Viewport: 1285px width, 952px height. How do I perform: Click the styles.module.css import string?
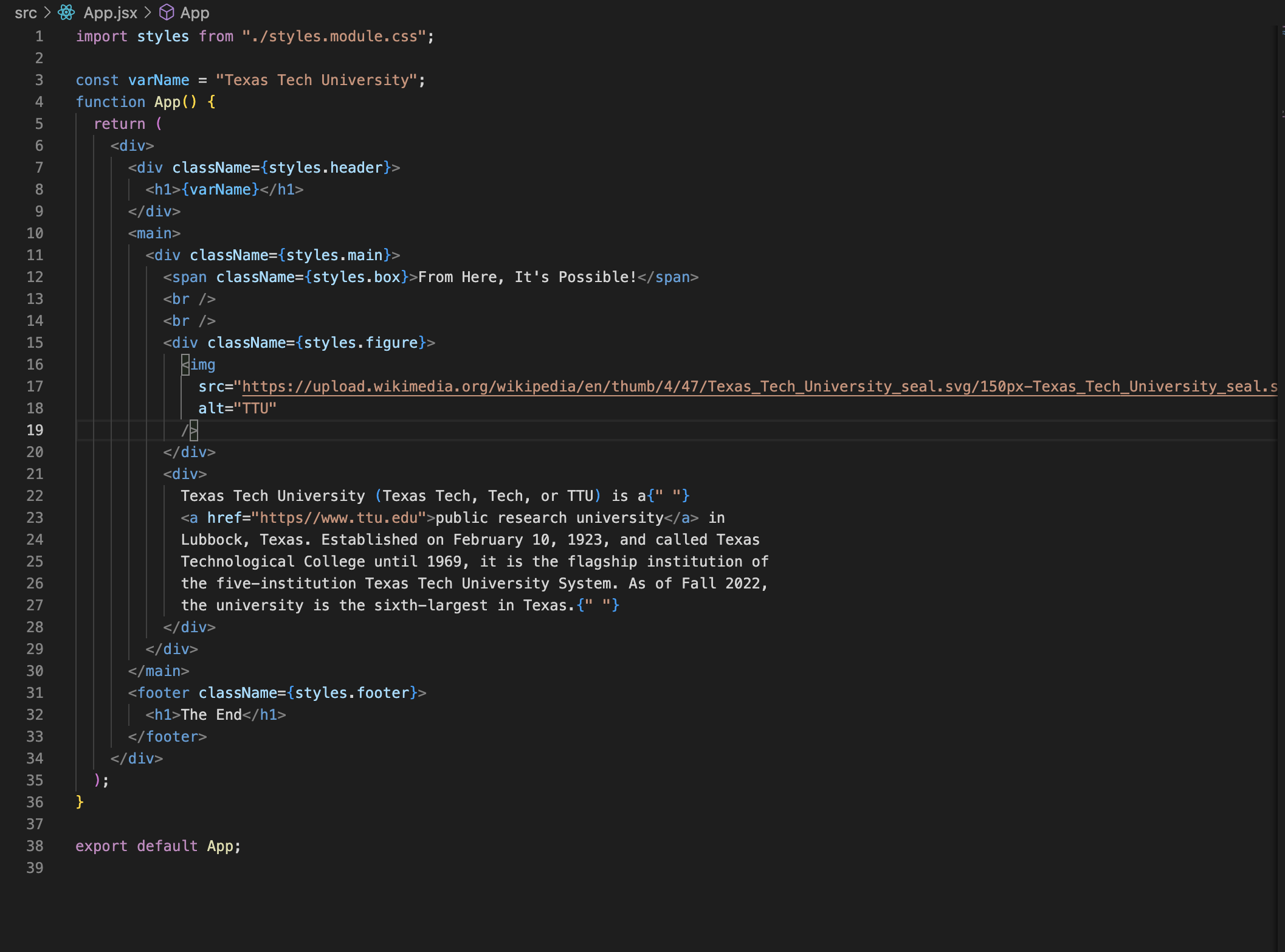[333, 36]
